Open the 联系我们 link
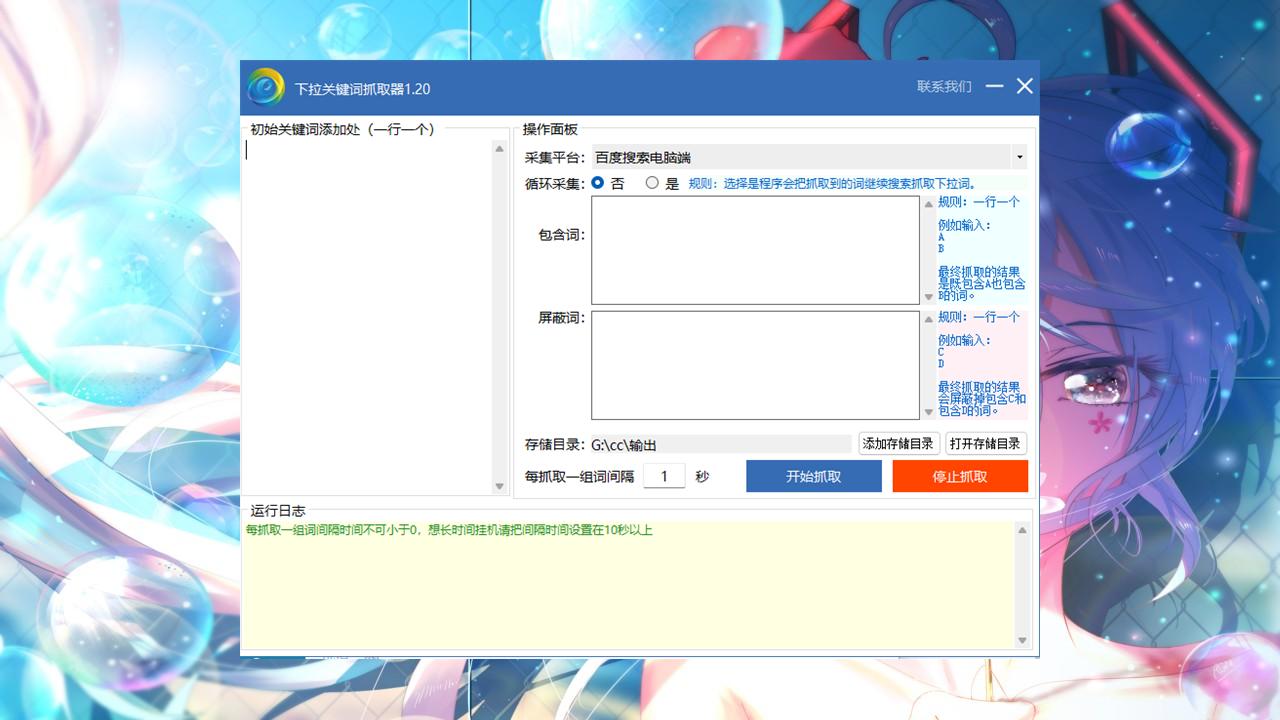 pyautogui.click(x=944, y=87)
